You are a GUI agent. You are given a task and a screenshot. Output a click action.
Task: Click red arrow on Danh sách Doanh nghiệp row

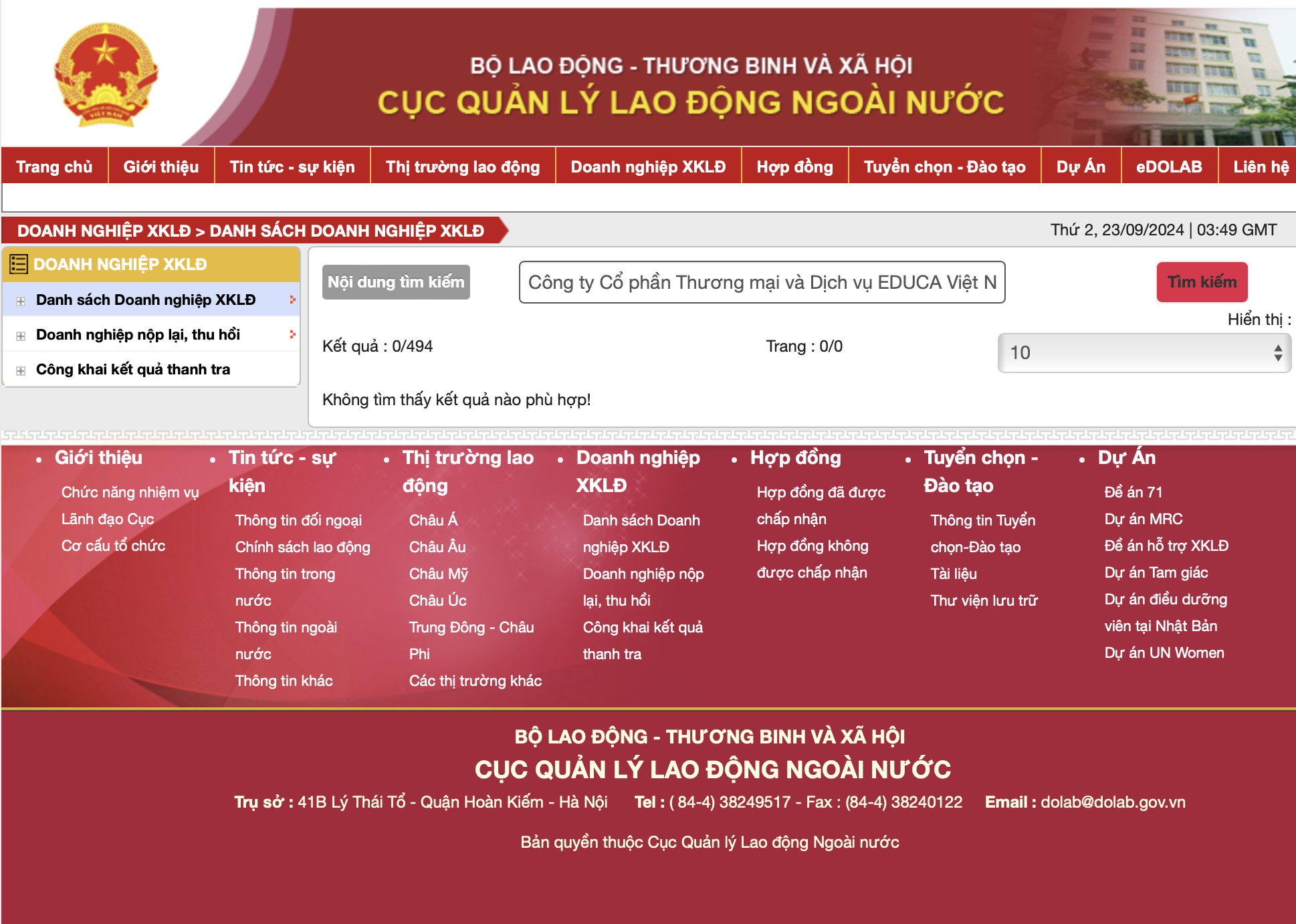point(292,300)
